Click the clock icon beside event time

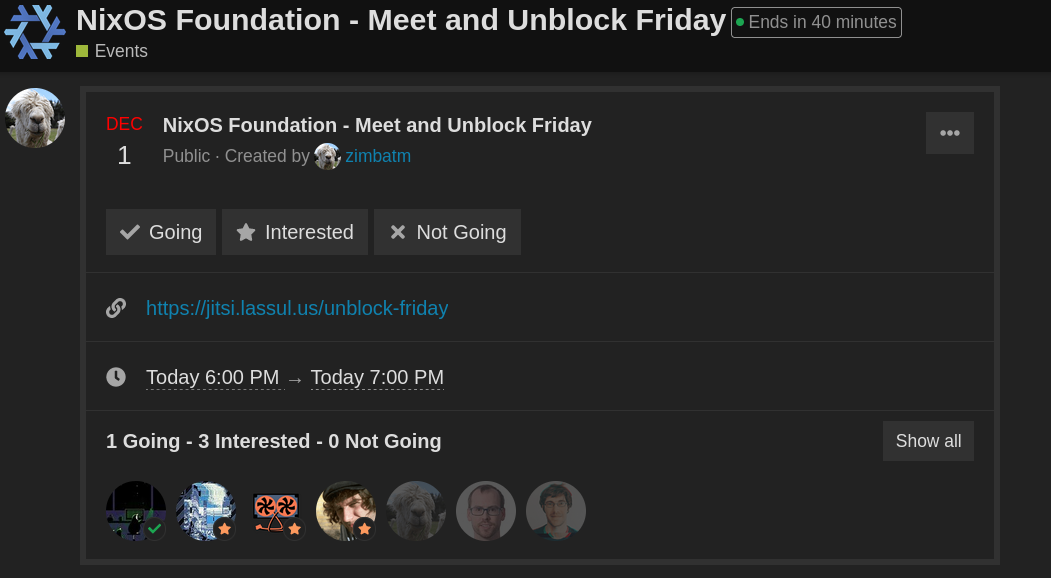coord(116,377)
